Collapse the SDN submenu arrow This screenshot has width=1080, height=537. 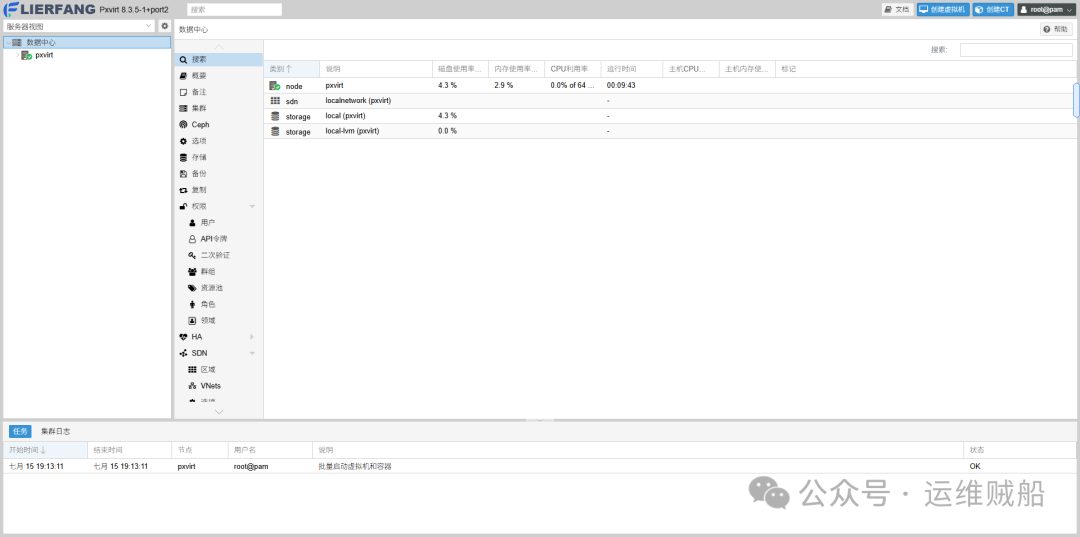pyautogui.click(x=252, y=353)
